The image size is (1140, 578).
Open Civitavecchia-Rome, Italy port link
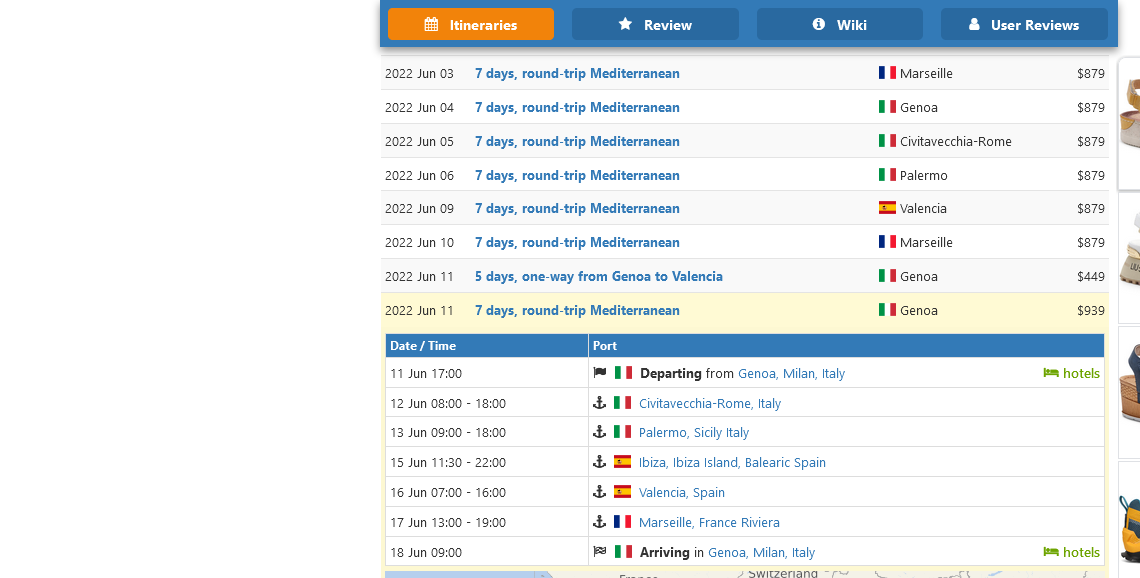709,404
